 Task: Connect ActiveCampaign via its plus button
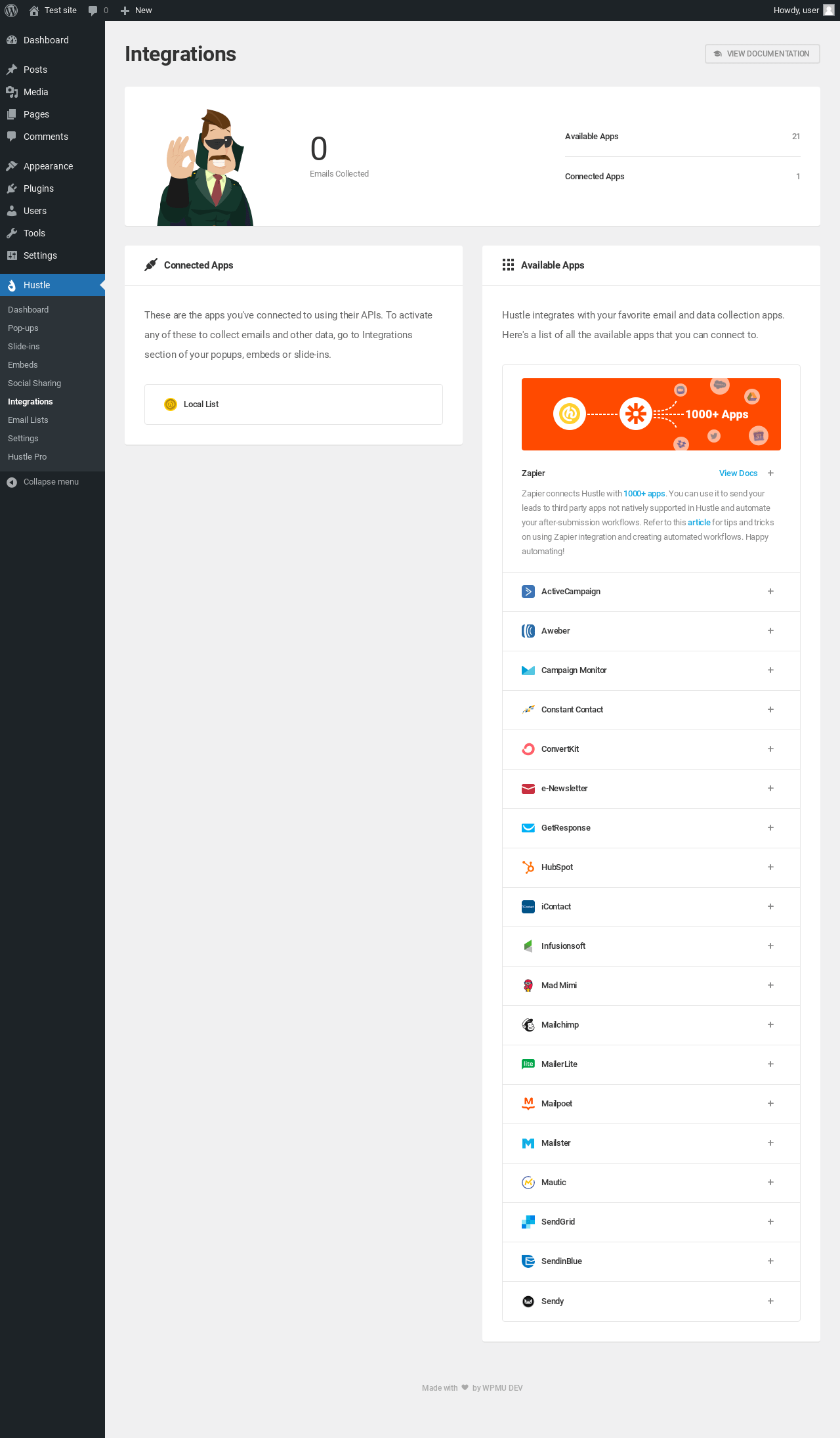coord(770,592)
